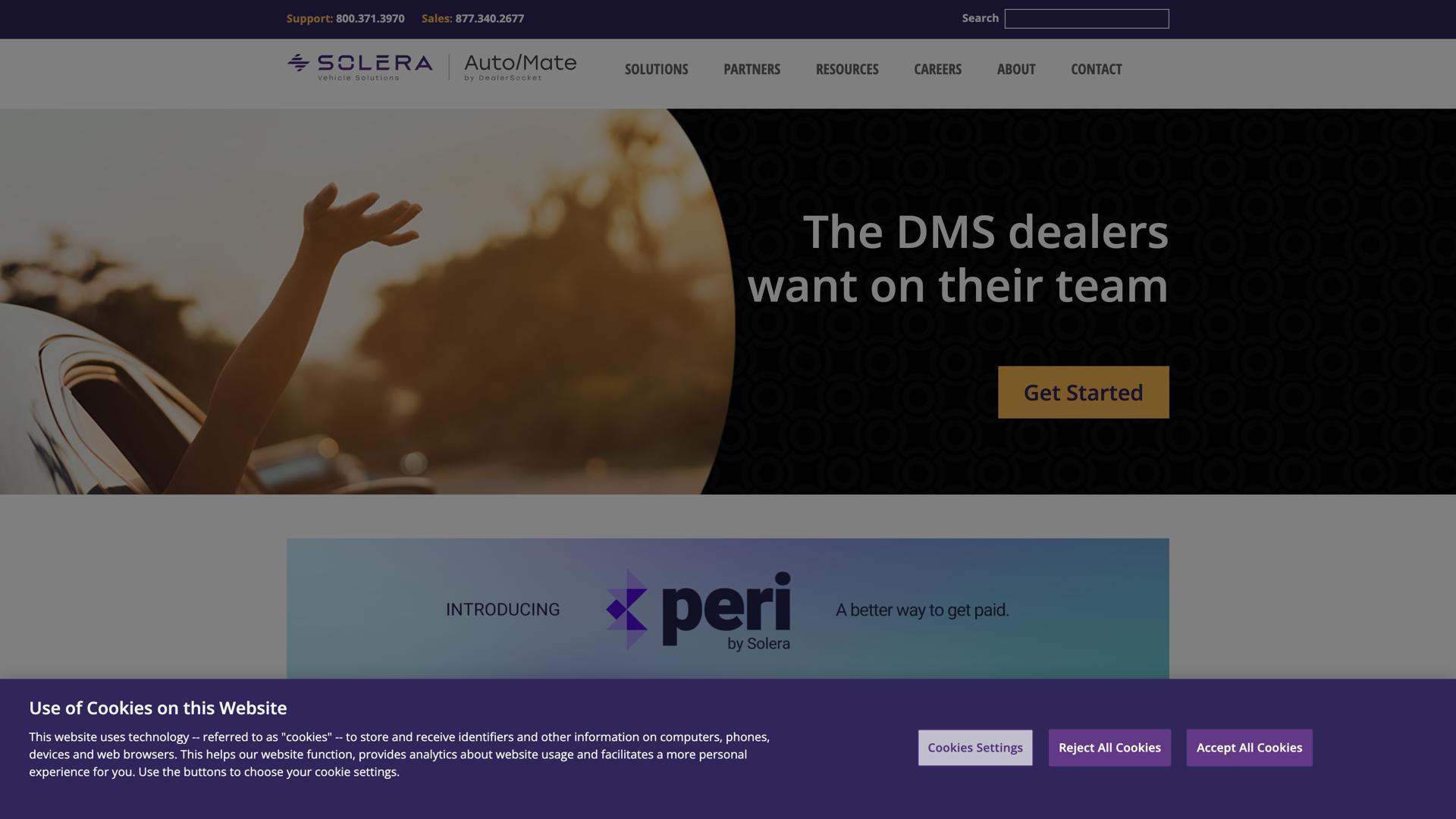Click 'A better way to get paid' text
Image resolution: width=1456 pixels, height=819 pixels.
click(x=922, y=610)
